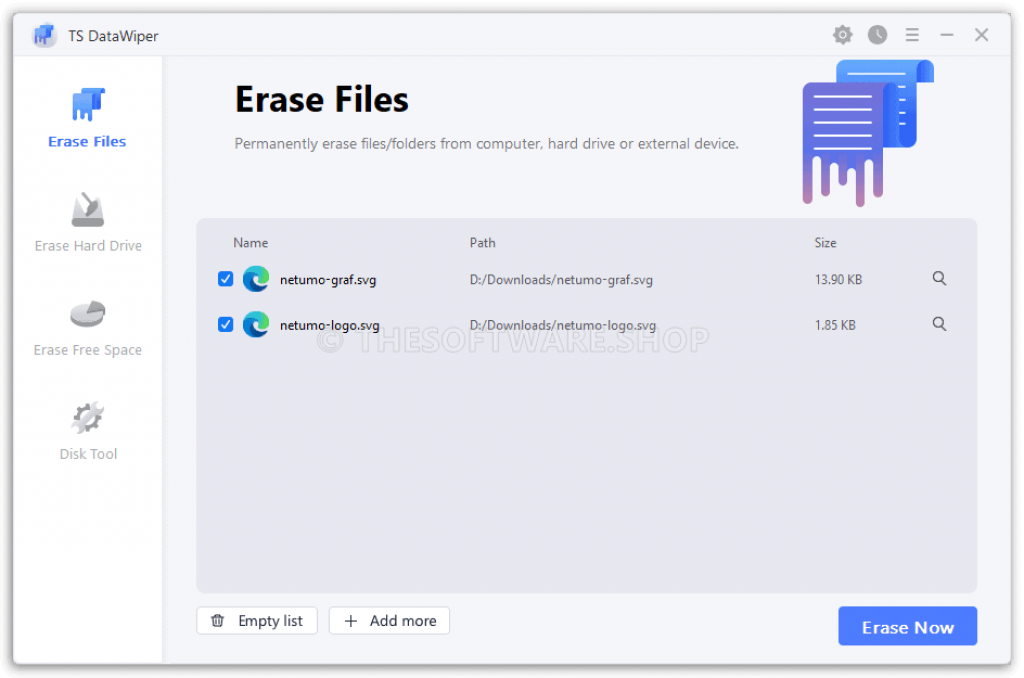Click the path D:/Downloads/netumo-logo.svg

563,325
